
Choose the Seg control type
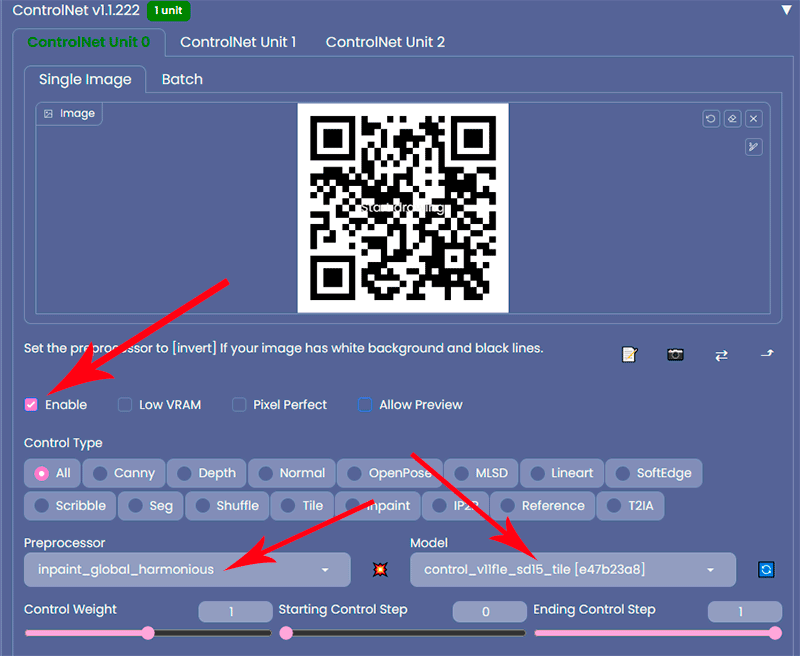click(151, 506)
